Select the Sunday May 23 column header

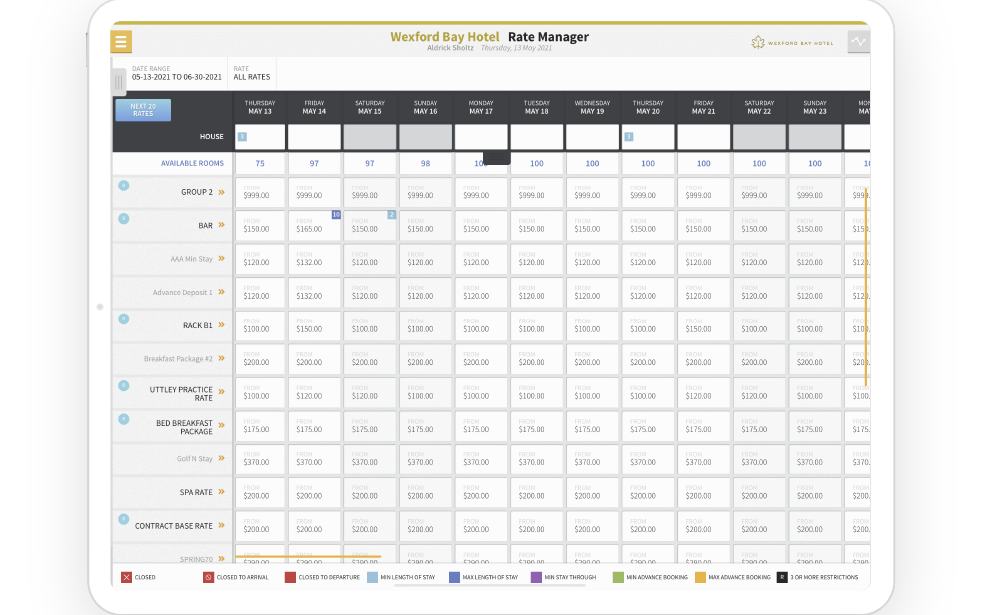815,107
